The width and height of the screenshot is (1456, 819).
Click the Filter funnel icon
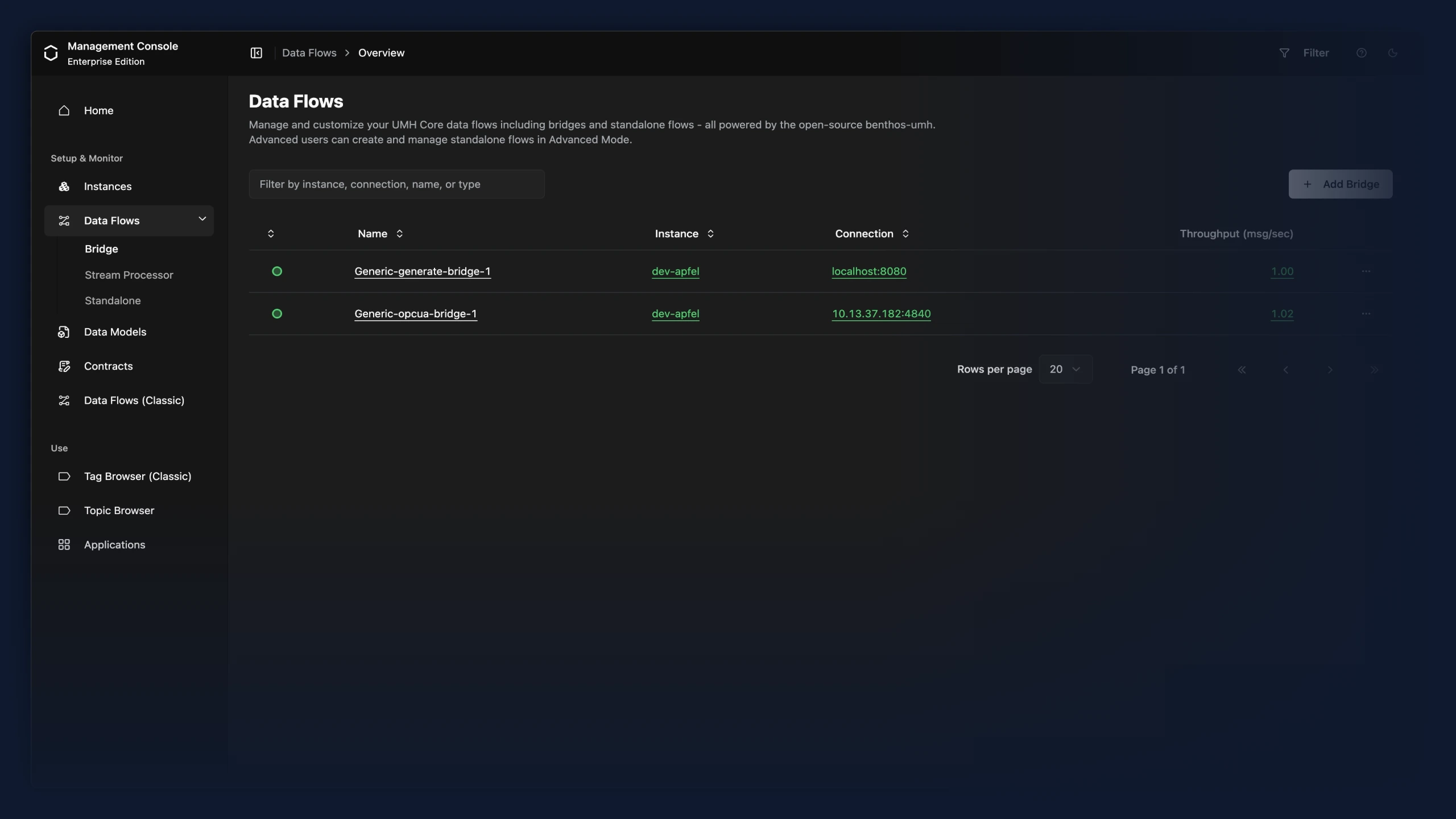(1284, 53)
